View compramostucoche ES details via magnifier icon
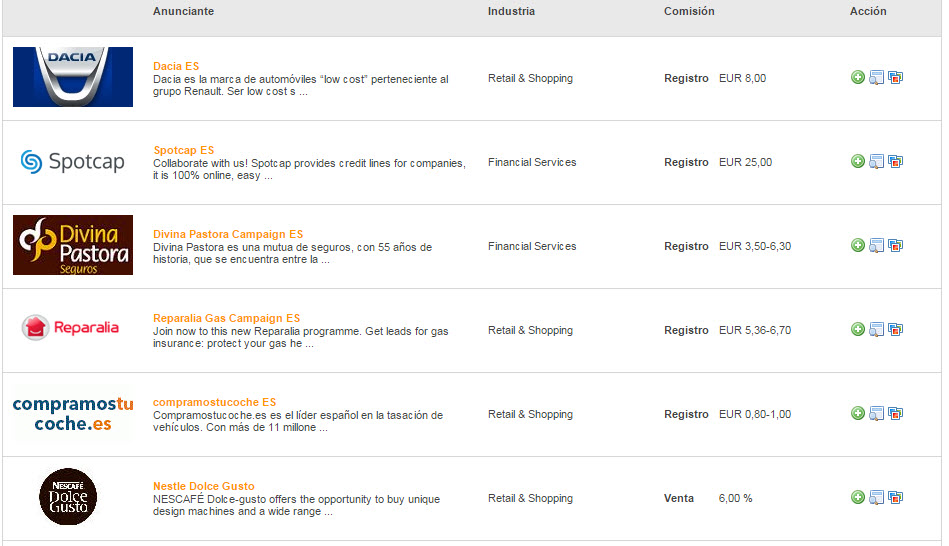The image size is (949, 546). coord(876,413)
